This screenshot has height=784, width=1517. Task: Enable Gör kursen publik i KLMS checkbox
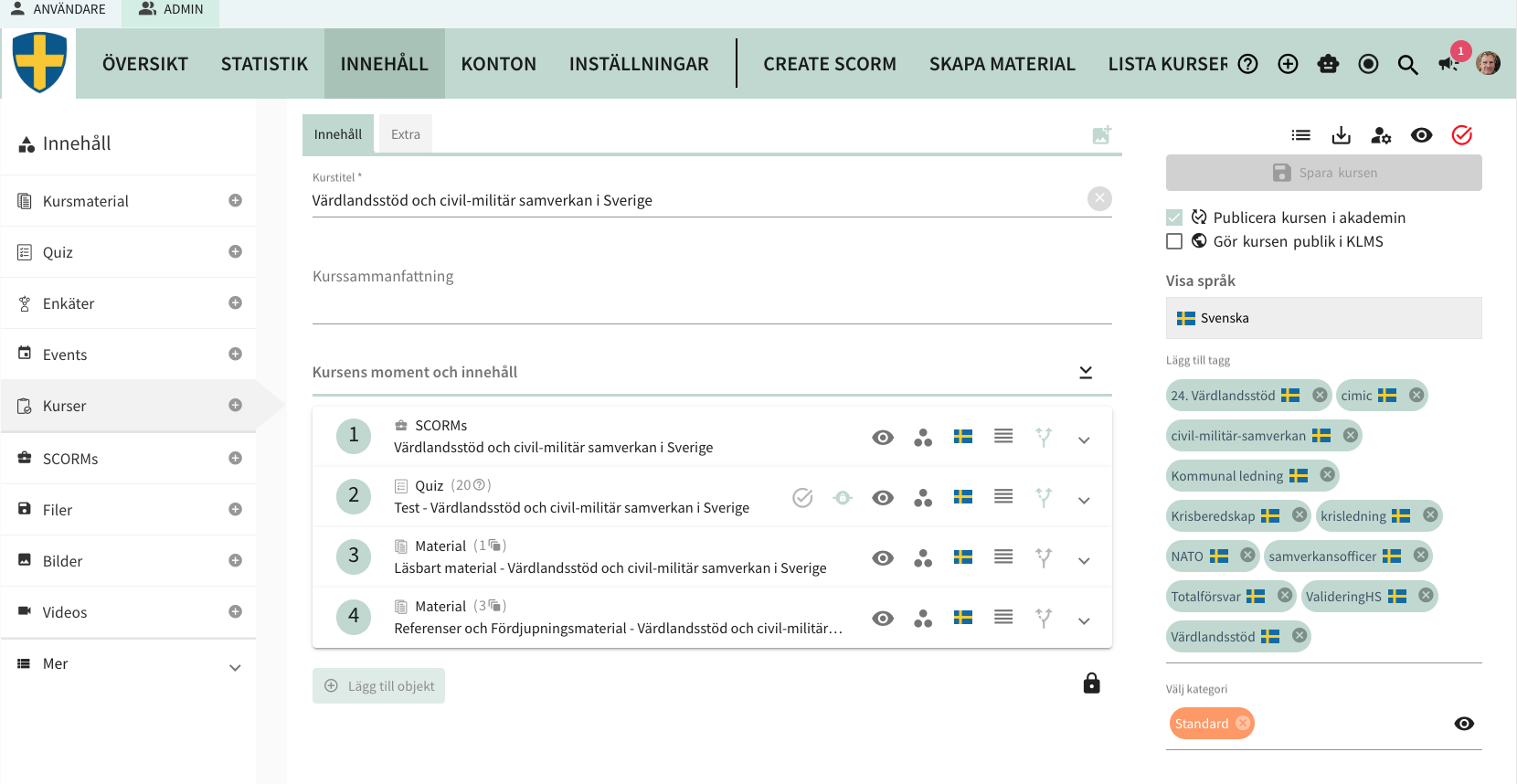click(x=1174, y=241)
